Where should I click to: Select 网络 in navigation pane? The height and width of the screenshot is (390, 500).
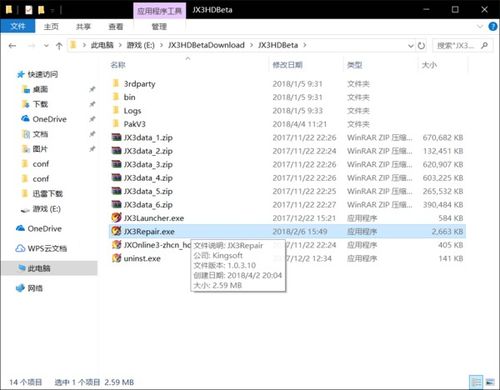35,288
